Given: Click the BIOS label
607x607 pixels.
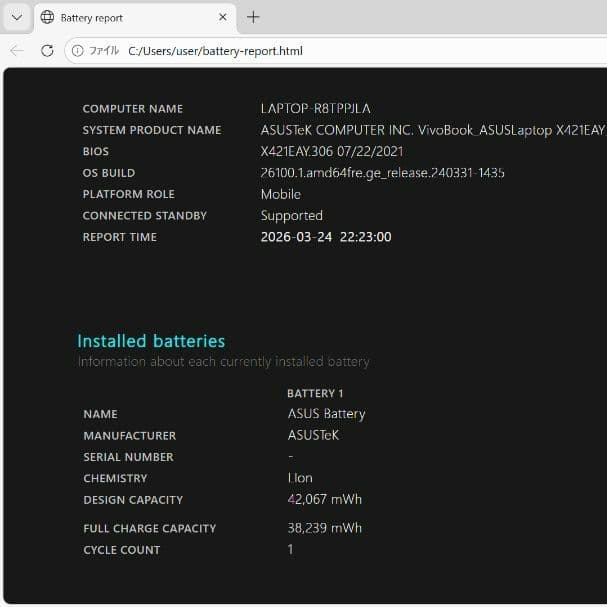Looking at the screenshot, I should pyautogui.click(x=96, y=151).
